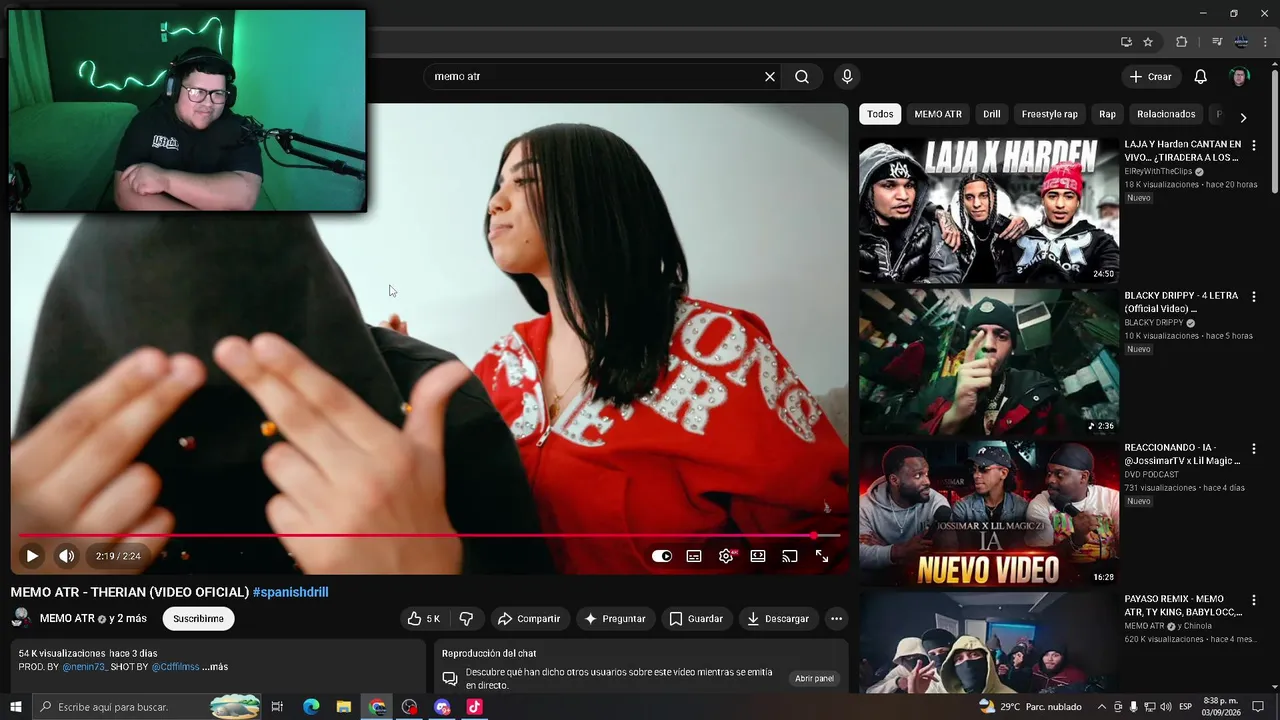Save the video with Guardar
The height and width of the screenshot is (720, 1280).
pyautogui.click(x=696, y=619)
